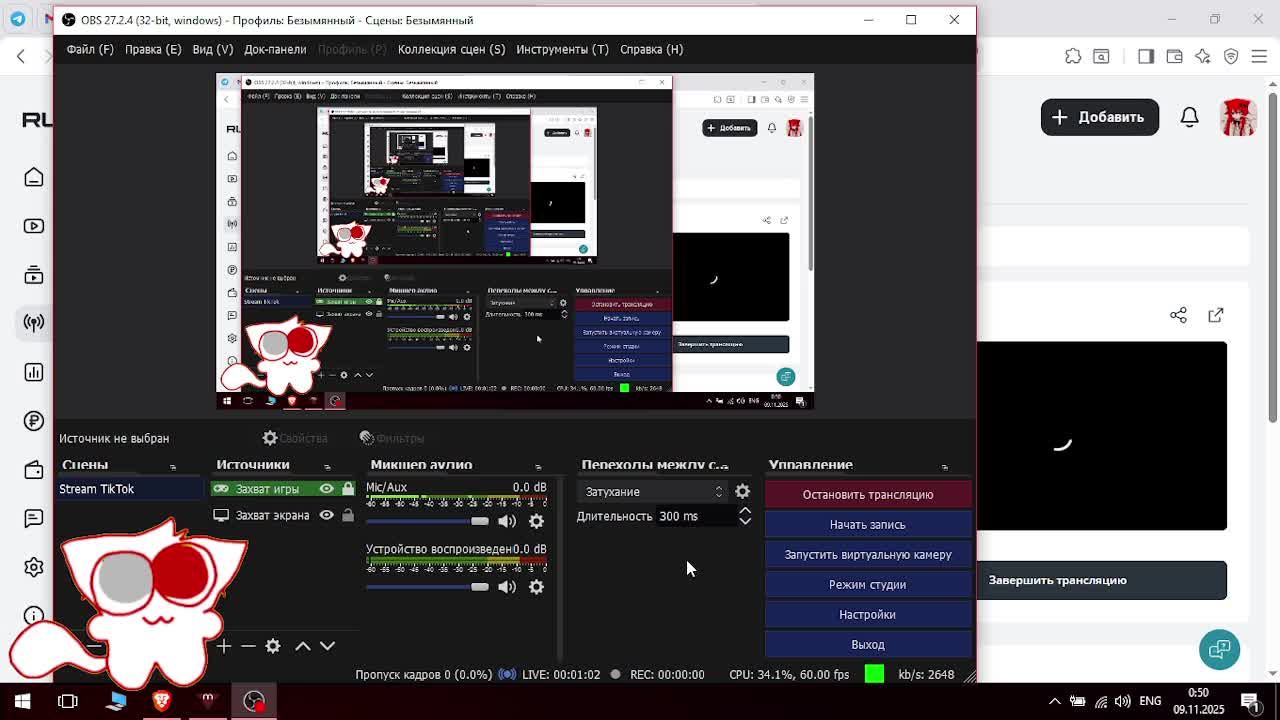Open OBS Настройки button
This screenshot has width=1280, height=720.
[868, 614]
